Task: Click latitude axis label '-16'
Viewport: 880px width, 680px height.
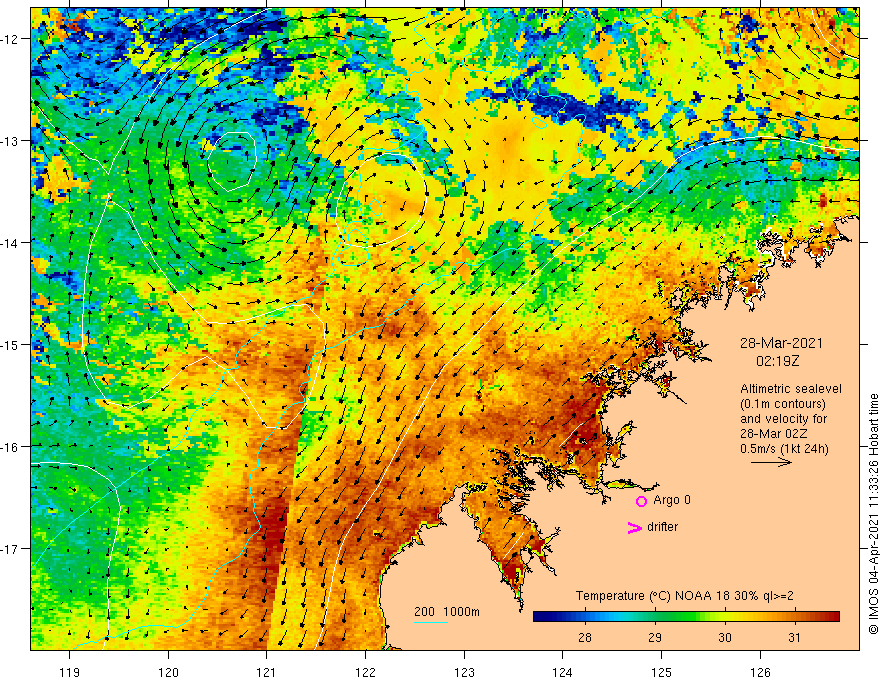Action: [11, 447]
